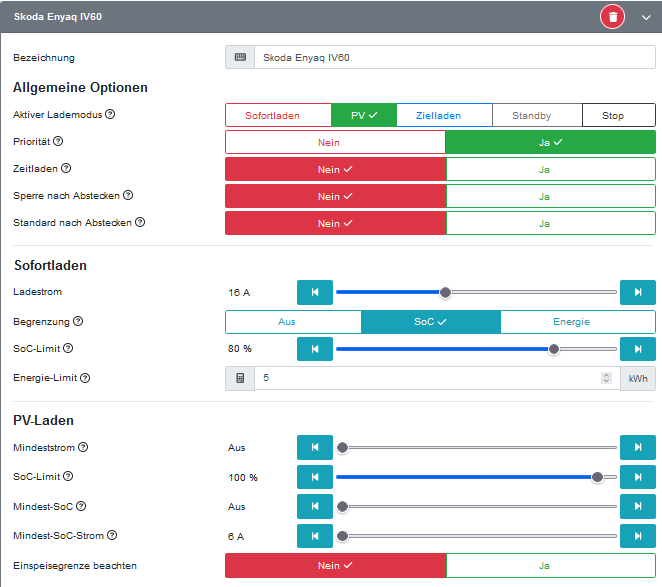Screen dimensions: 662x587
Task: Click help icon next to Aktiver Lademodus
Action: (110, 114)
